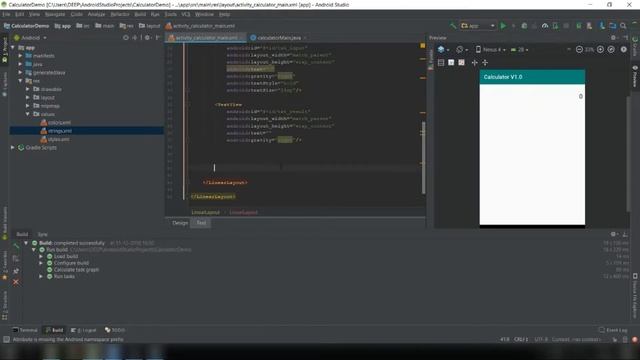Open the Logcat tool window

coord(84,330)
